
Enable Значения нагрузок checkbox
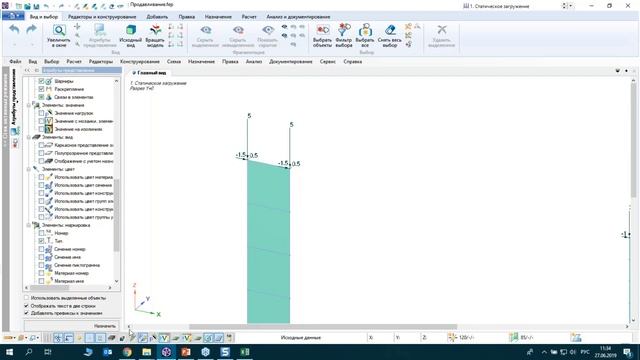click(x=41, y=113)
